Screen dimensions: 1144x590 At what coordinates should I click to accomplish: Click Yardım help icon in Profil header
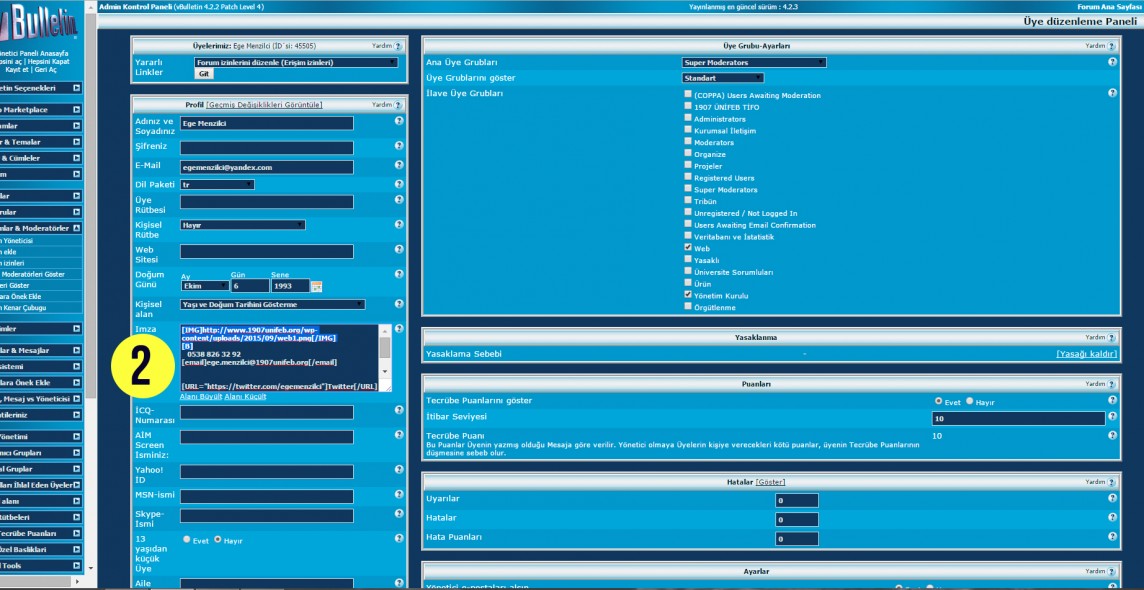(397, 105)
